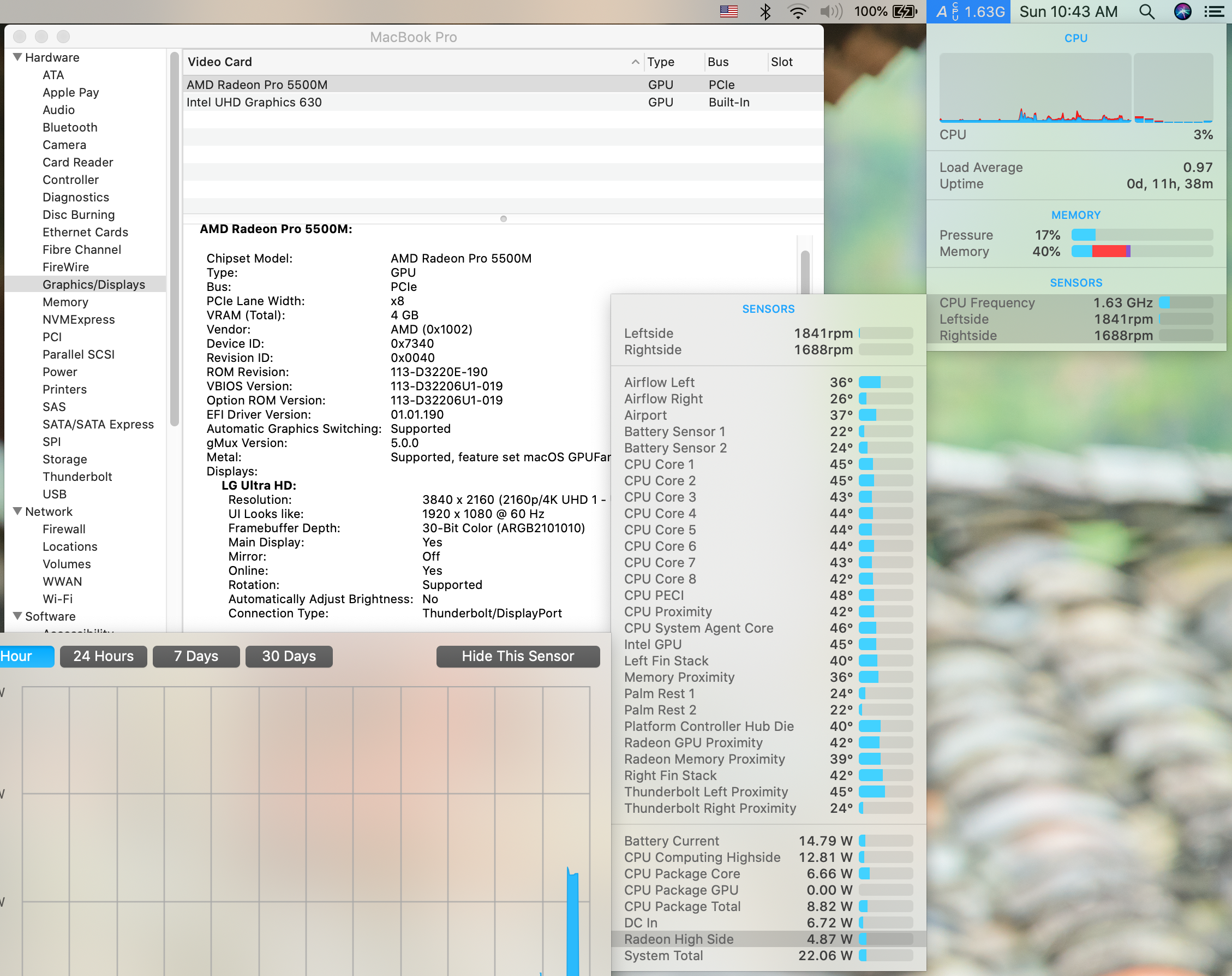
Task: Switch graph to 24 Hours
Action: tap(103, 656)
